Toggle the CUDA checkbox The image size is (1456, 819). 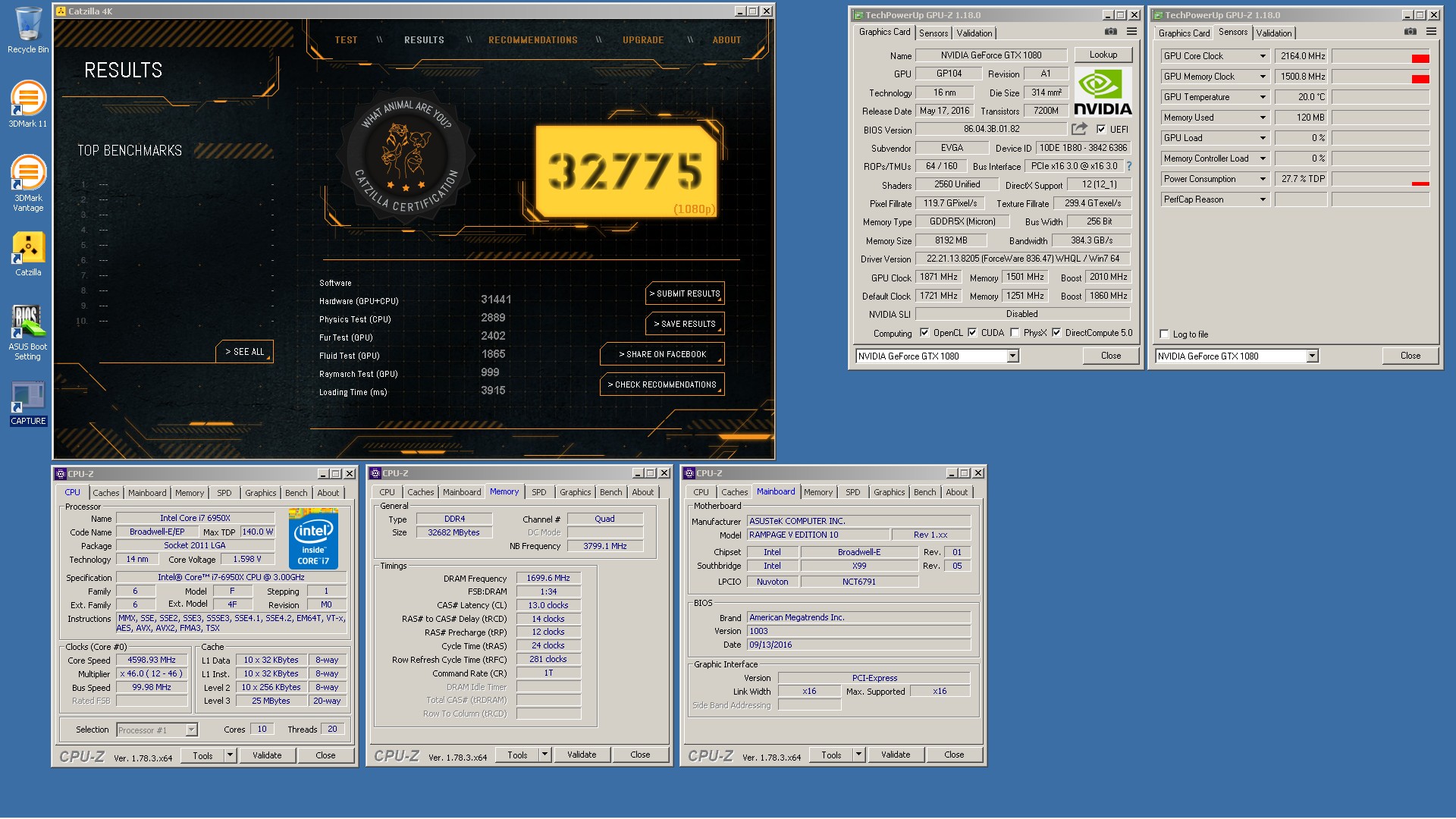coord(972,333)
